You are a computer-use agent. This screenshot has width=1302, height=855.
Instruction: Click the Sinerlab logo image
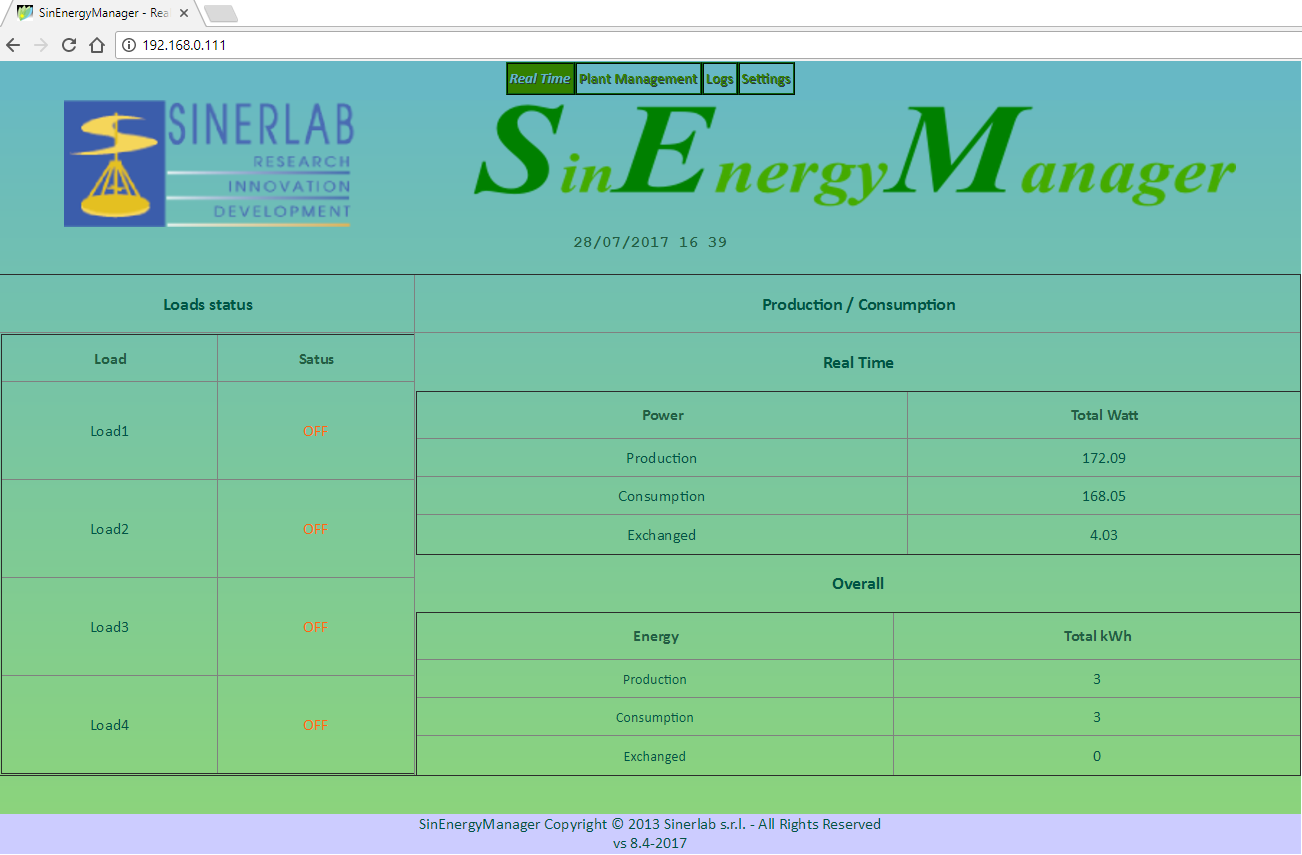click(x=209, y=163)
